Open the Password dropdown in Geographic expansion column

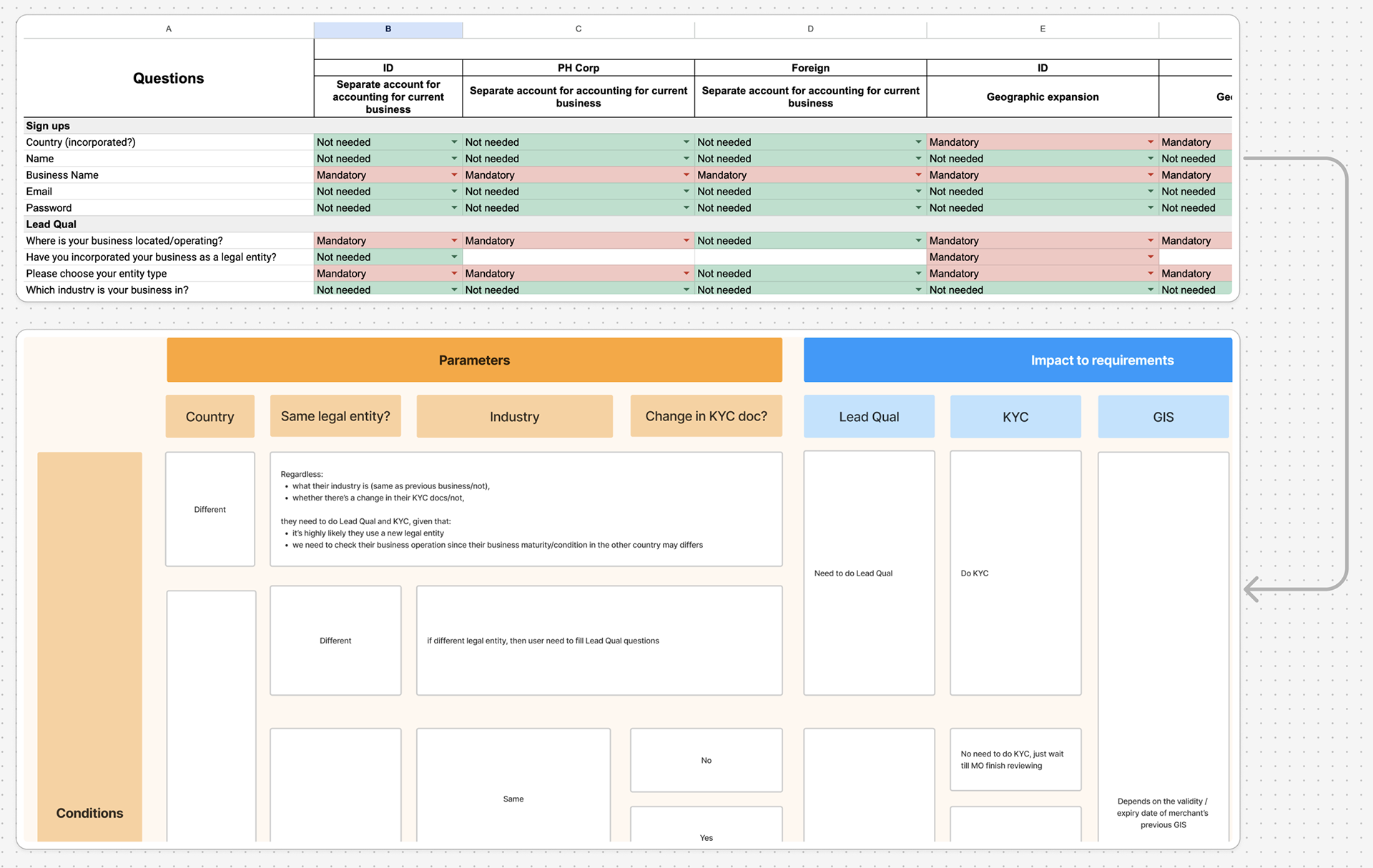click(1151, 208)
